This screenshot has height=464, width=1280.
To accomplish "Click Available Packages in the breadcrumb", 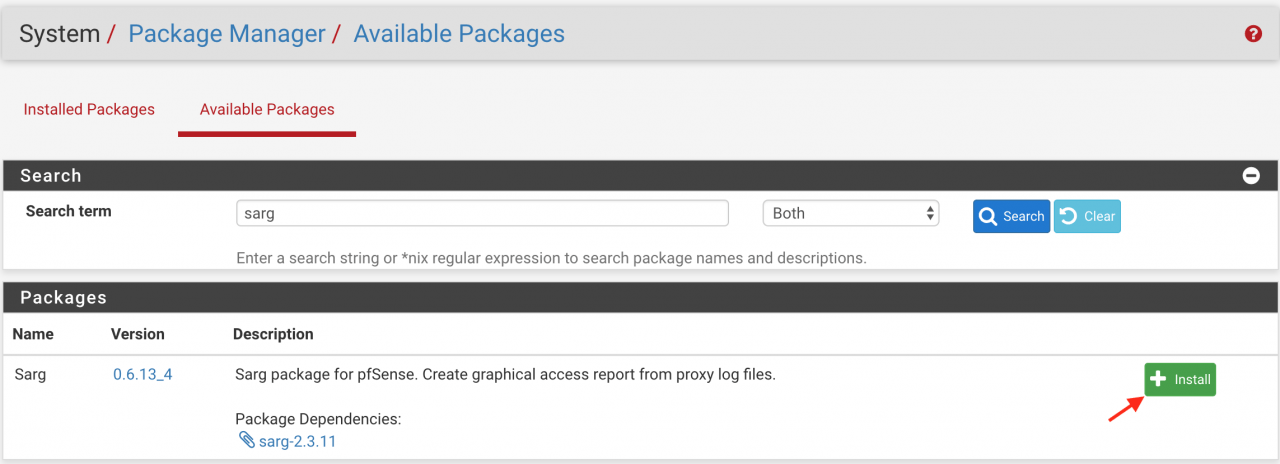I will coord(459,34).
